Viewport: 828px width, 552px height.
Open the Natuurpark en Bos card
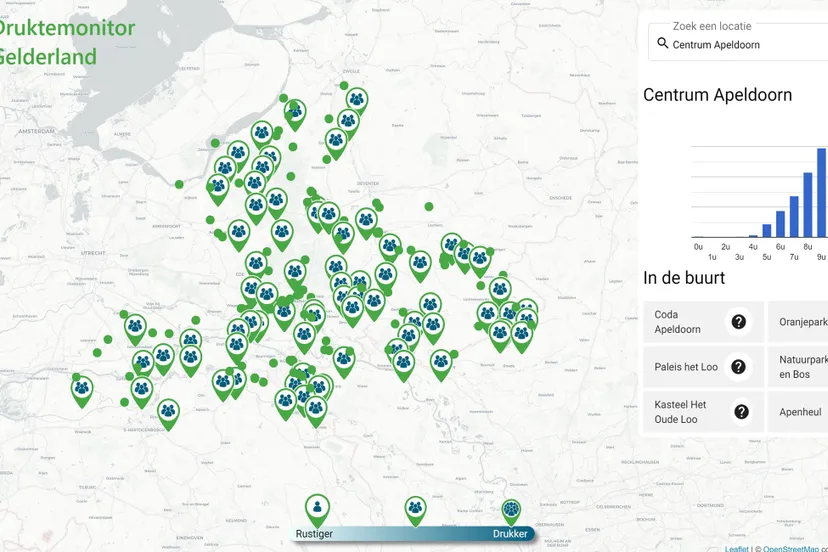(798, 367)
